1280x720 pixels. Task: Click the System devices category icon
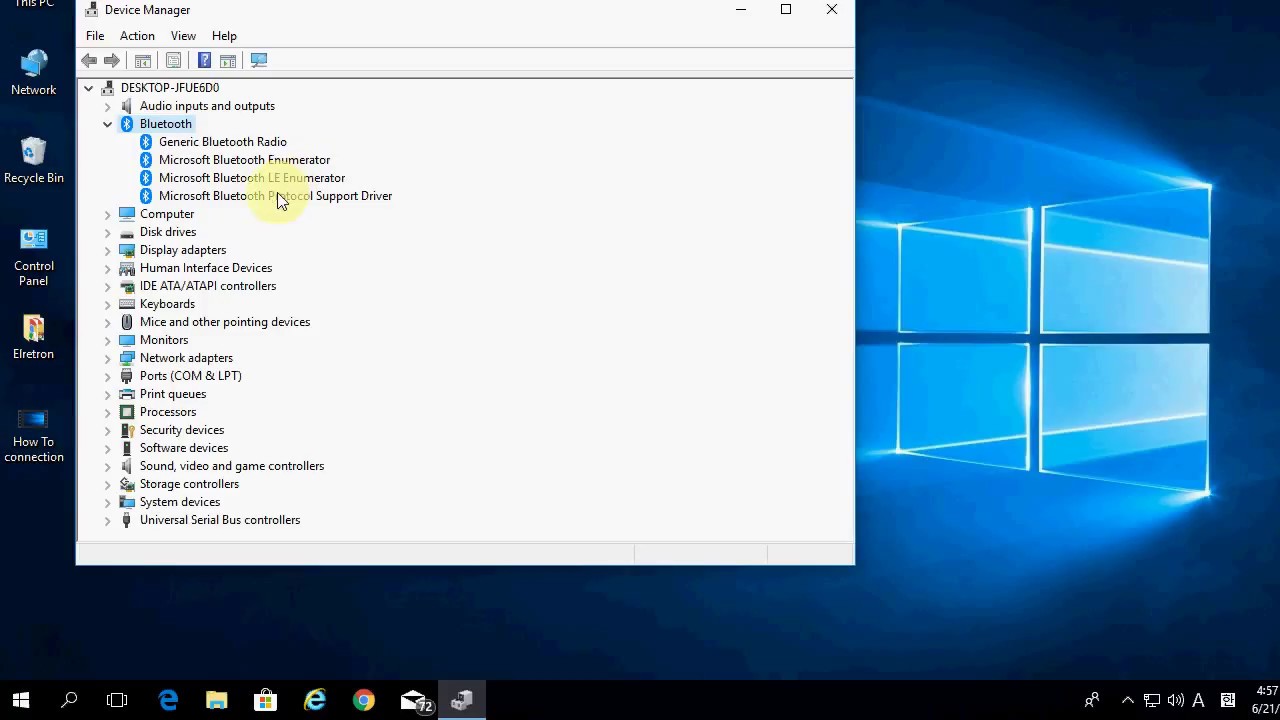pyautogui.click(x=127, y=502)
